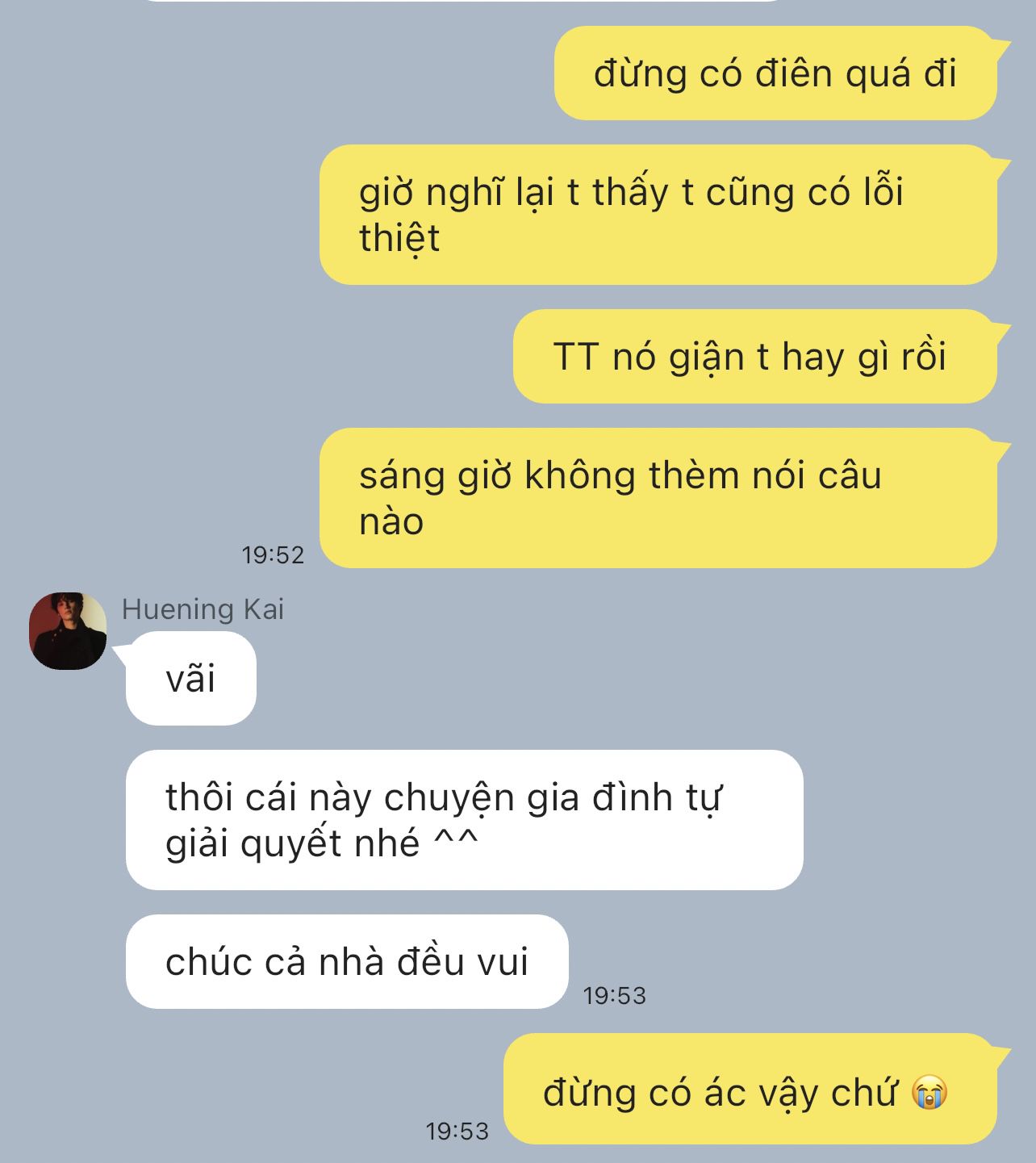
Task: Tap the "TT nó giận t hay gì rồi" bubble
Action: tap(755, 357)
